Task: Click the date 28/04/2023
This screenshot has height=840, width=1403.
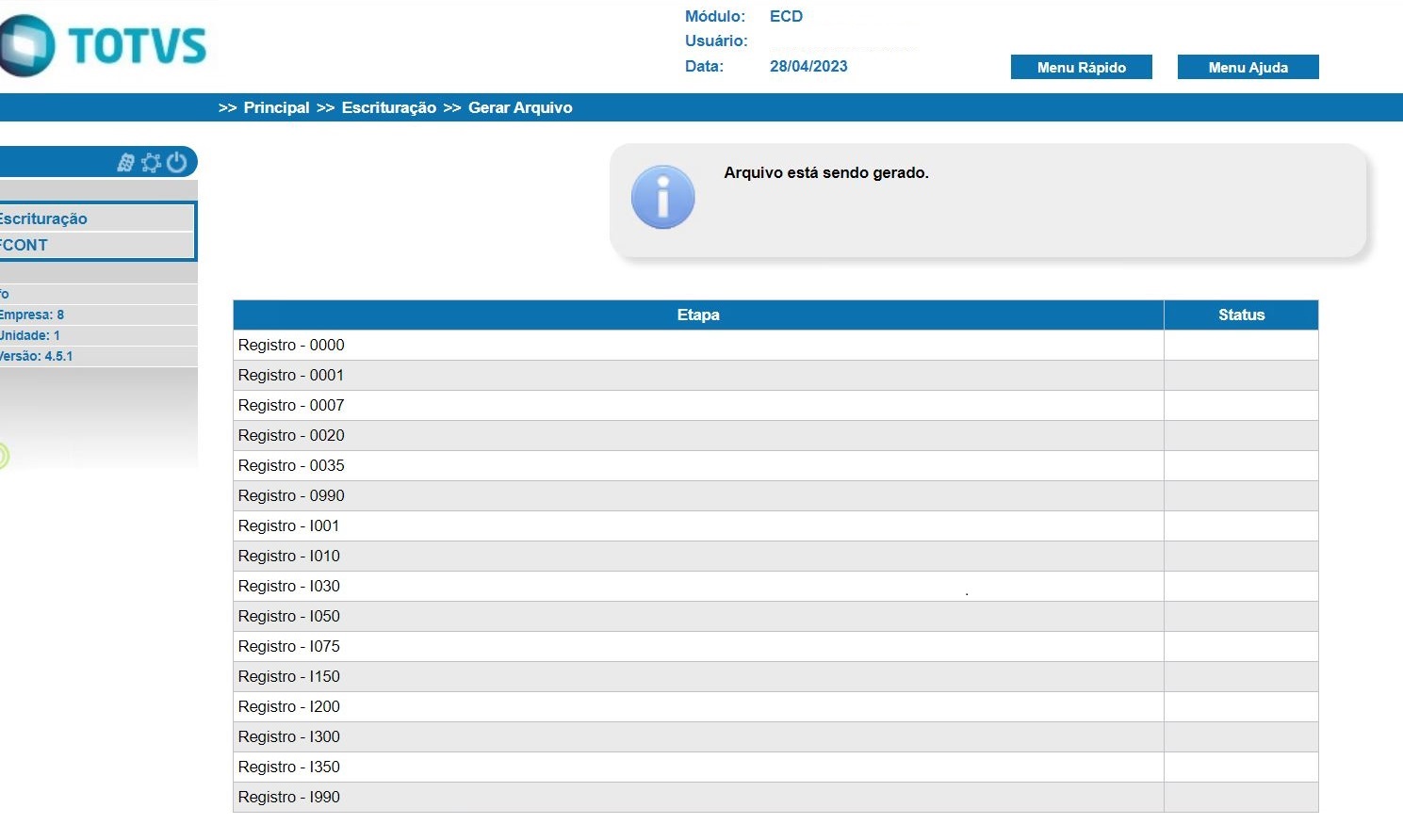Action: point(808,66)
